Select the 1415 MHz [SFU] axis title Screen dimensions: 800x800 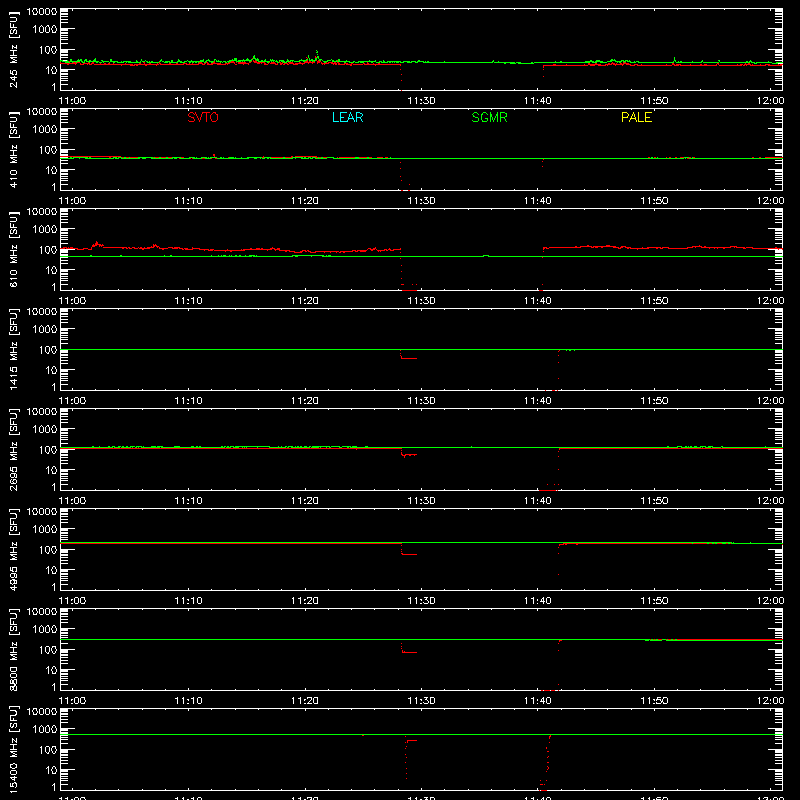point(14,350)
